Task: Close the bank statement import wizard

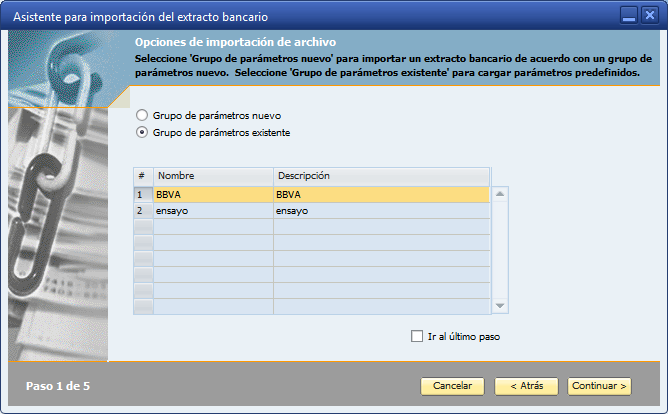Action: (x=650, y=16)
